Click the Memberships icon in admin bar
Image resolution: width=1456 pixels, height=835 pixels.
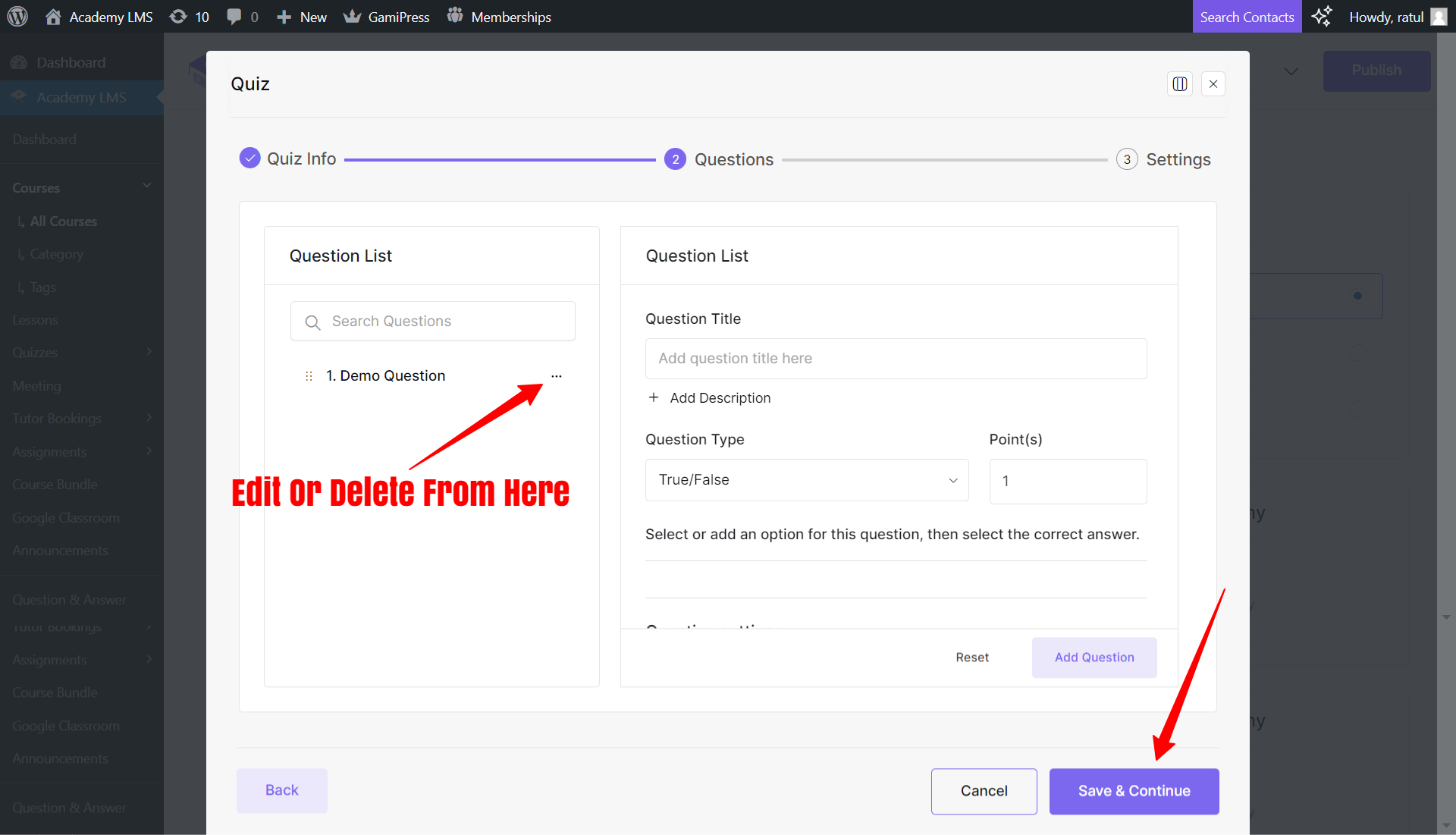click(455, 16)
